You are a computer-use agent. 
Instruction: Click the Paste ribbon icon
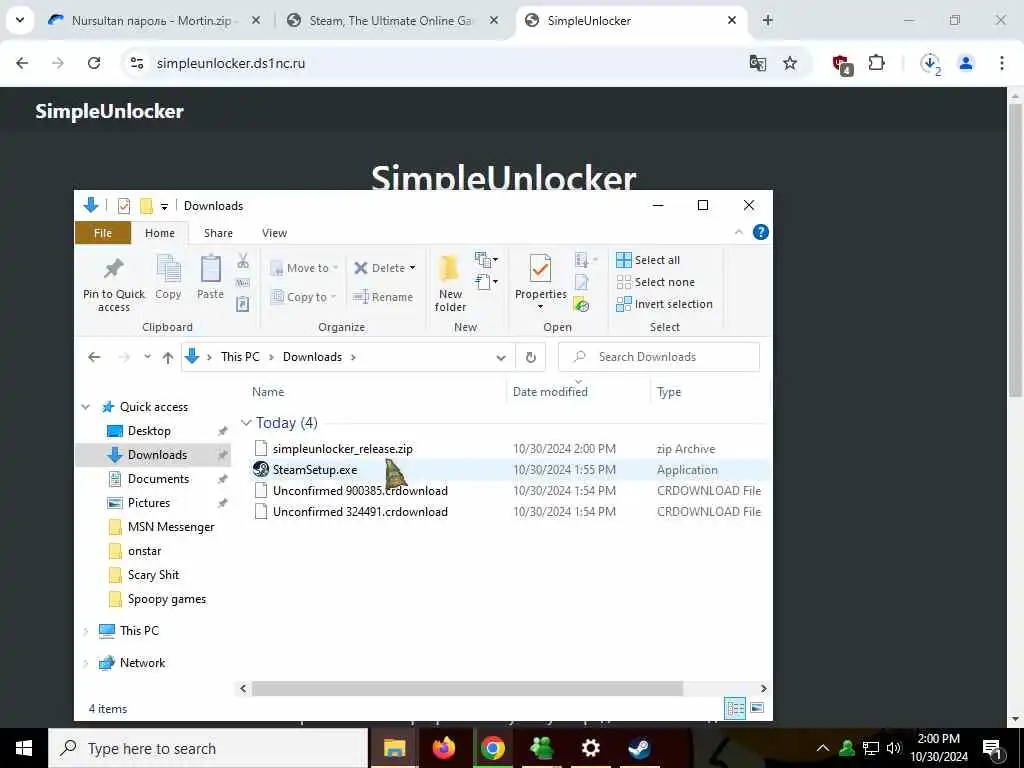click(210, 268)
